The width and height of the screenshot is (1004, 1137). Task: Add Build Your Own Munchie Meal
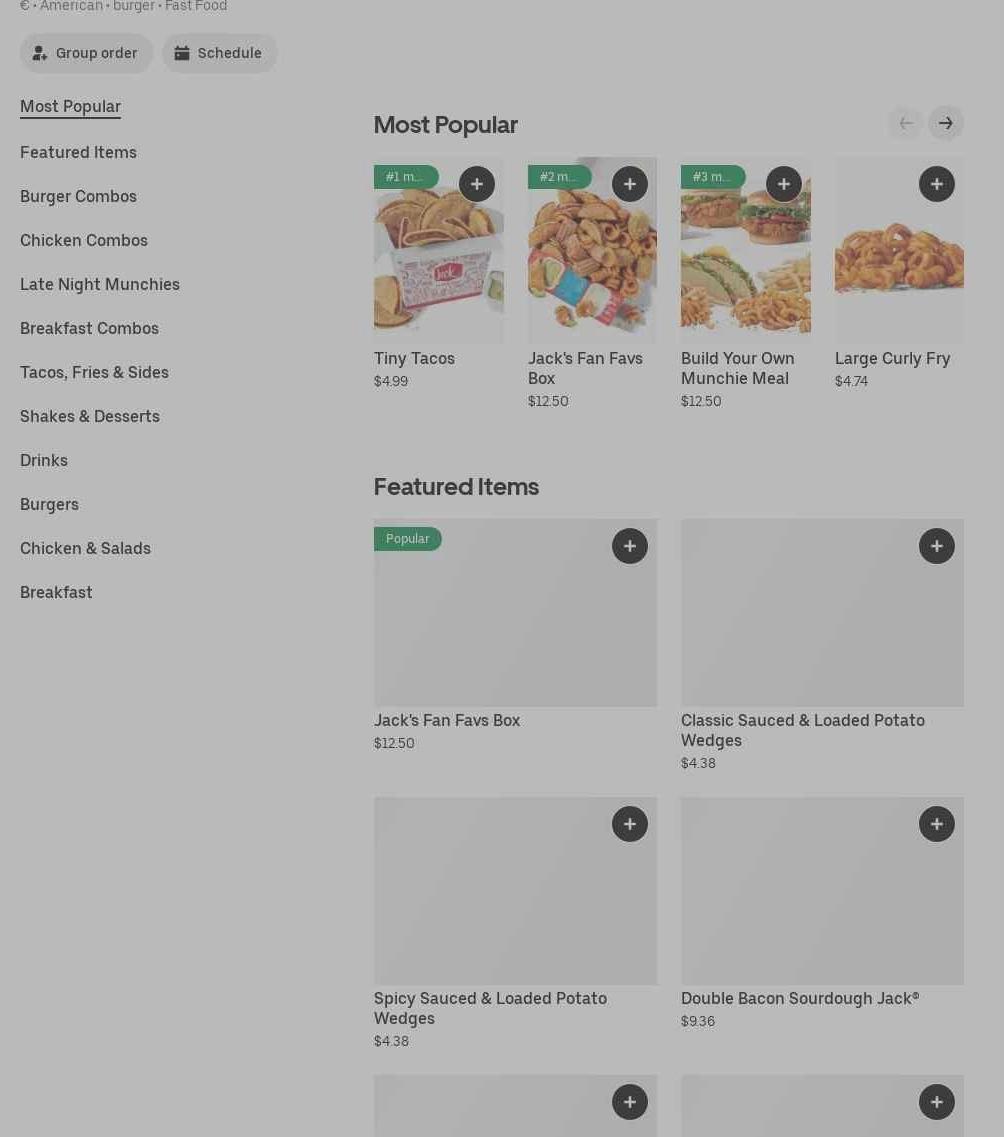[783, 184]
